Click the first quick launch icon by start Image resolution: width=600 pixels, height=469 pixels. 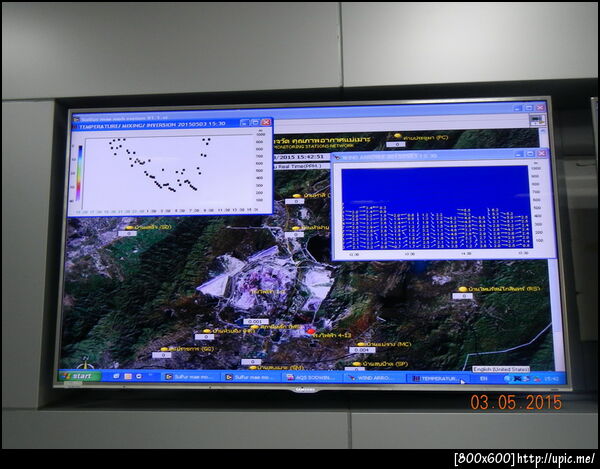click(x=117, y=376)
